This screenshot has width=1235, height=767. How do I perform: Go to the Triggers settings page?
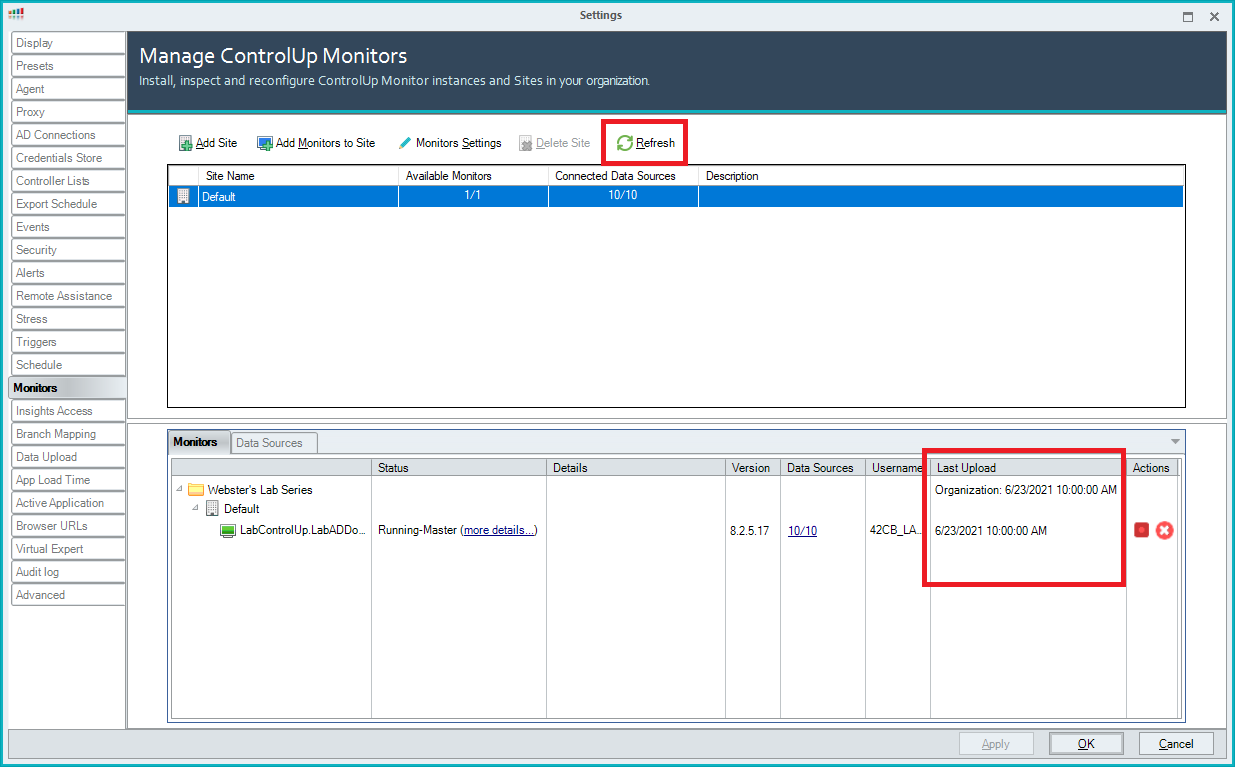tap(36, 342)
